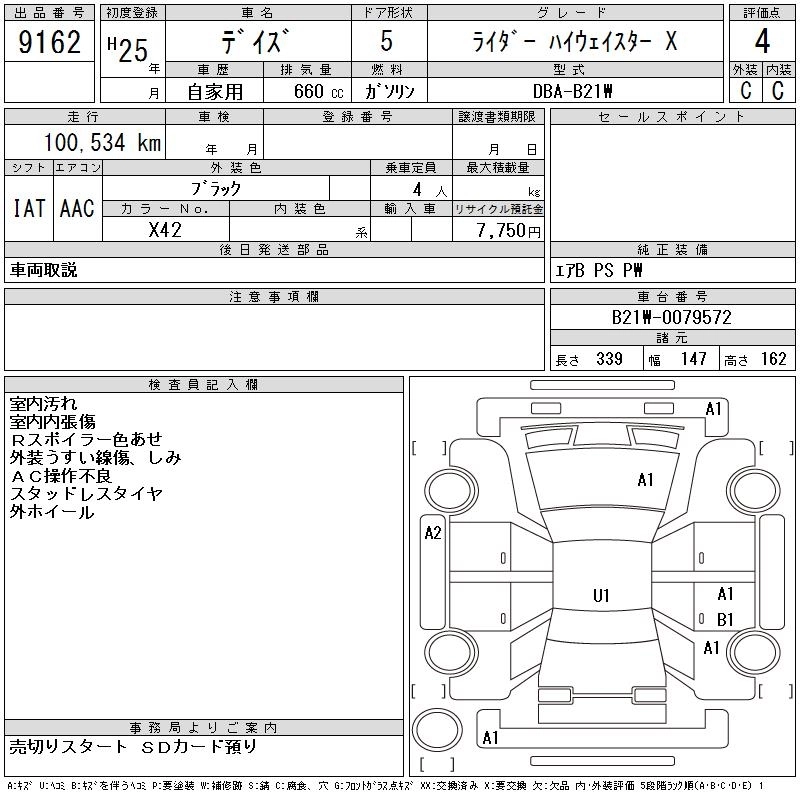Click the mileage 100,534 km field
Image resolution: width=800 pixels, height=800 pixels.
point(85,142)
